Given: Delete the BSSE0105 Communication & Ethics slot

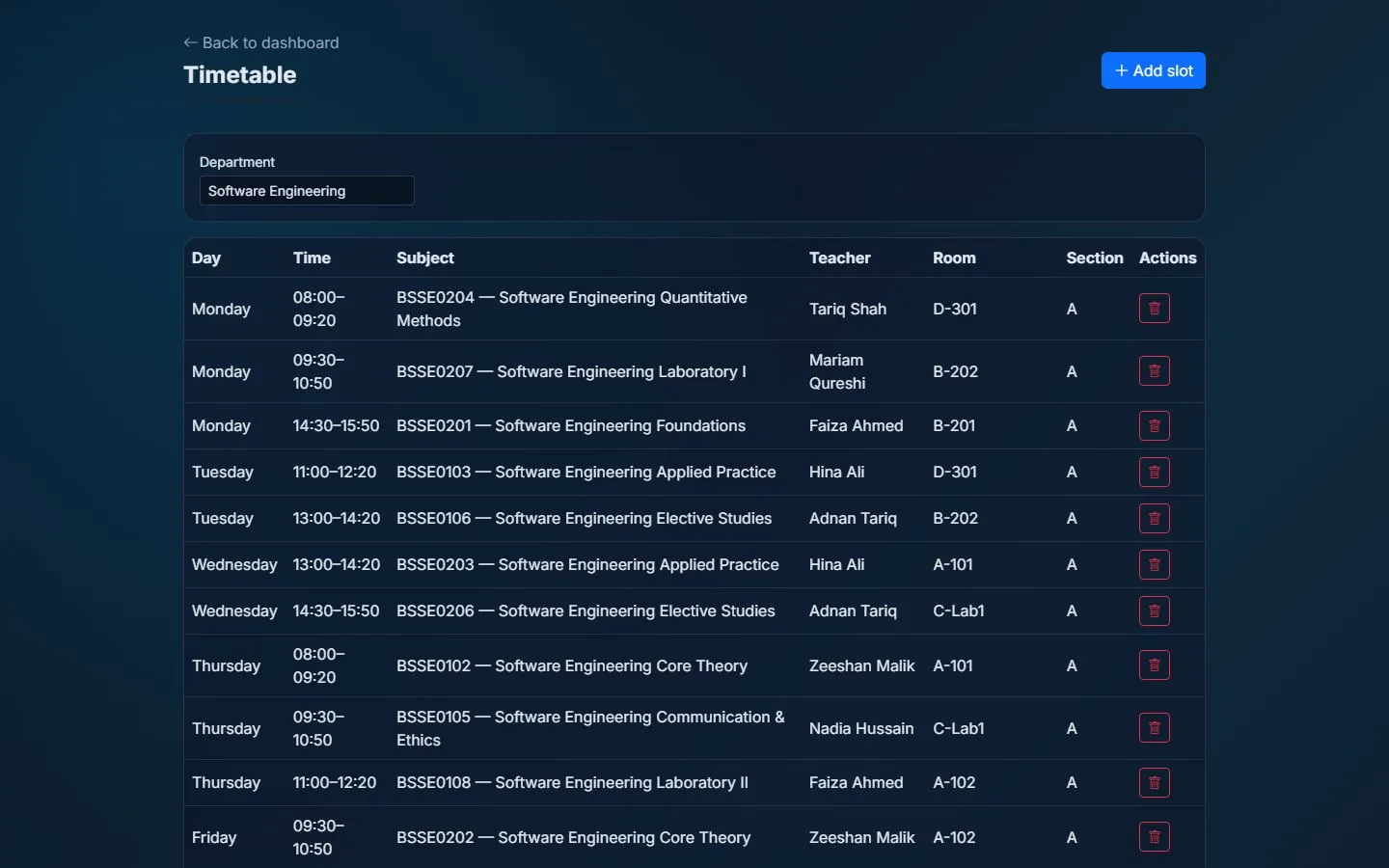Looking at the screenshot, I should coord(1154,728).
